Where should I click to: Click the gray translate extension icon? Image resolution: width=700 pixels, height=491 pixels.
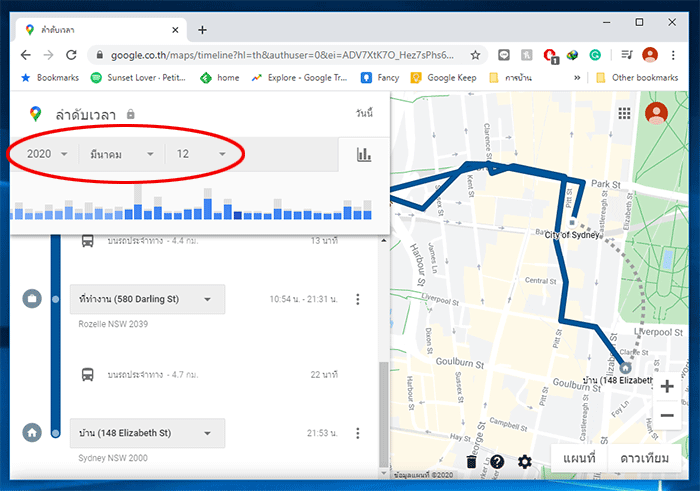coord(527,55)
